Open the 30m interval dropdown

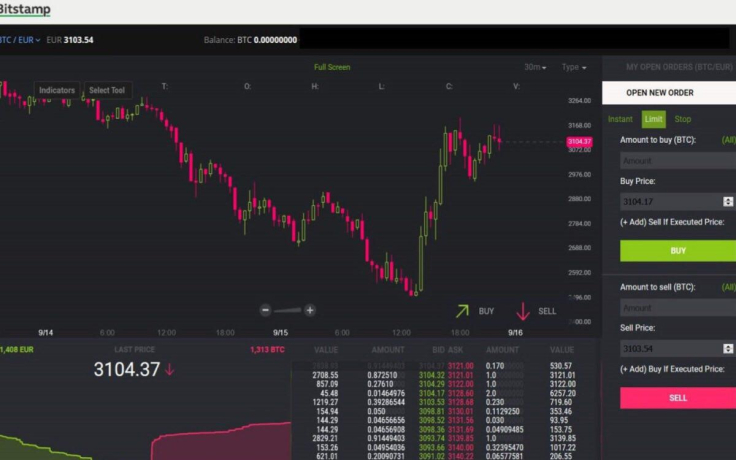535,68
